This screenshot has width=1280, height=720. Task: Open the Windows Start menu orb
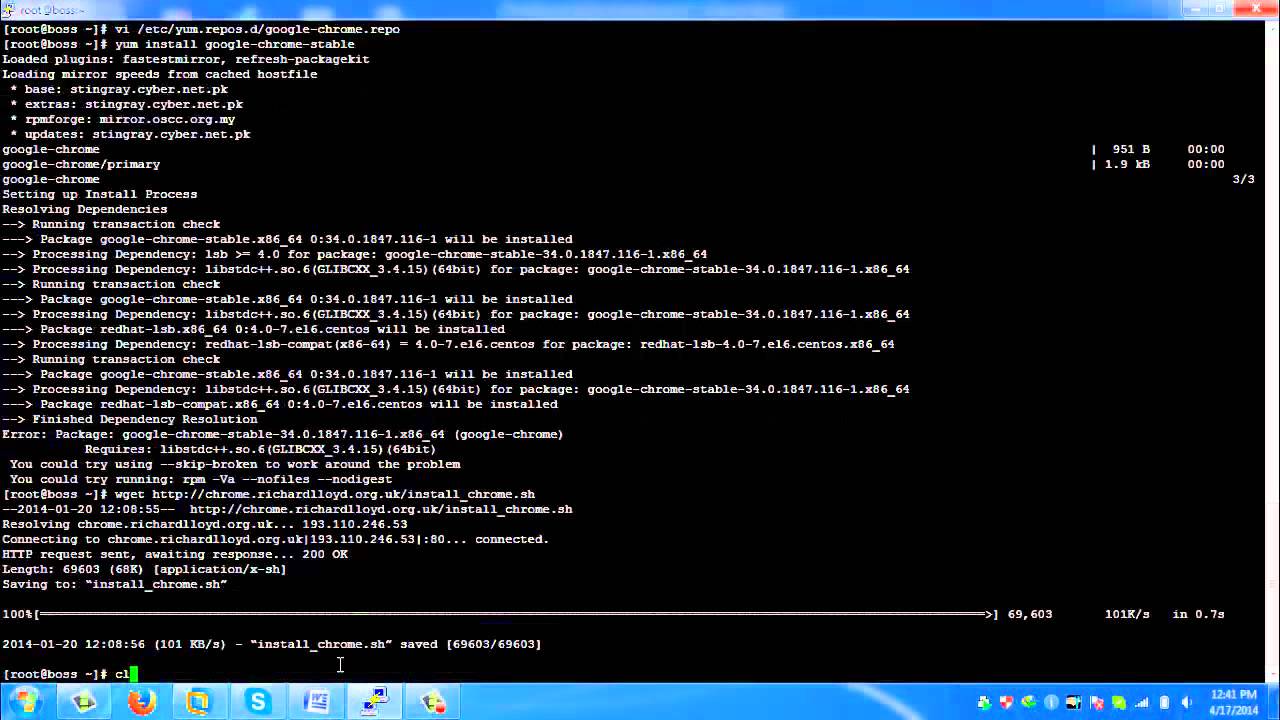(27, 702)
